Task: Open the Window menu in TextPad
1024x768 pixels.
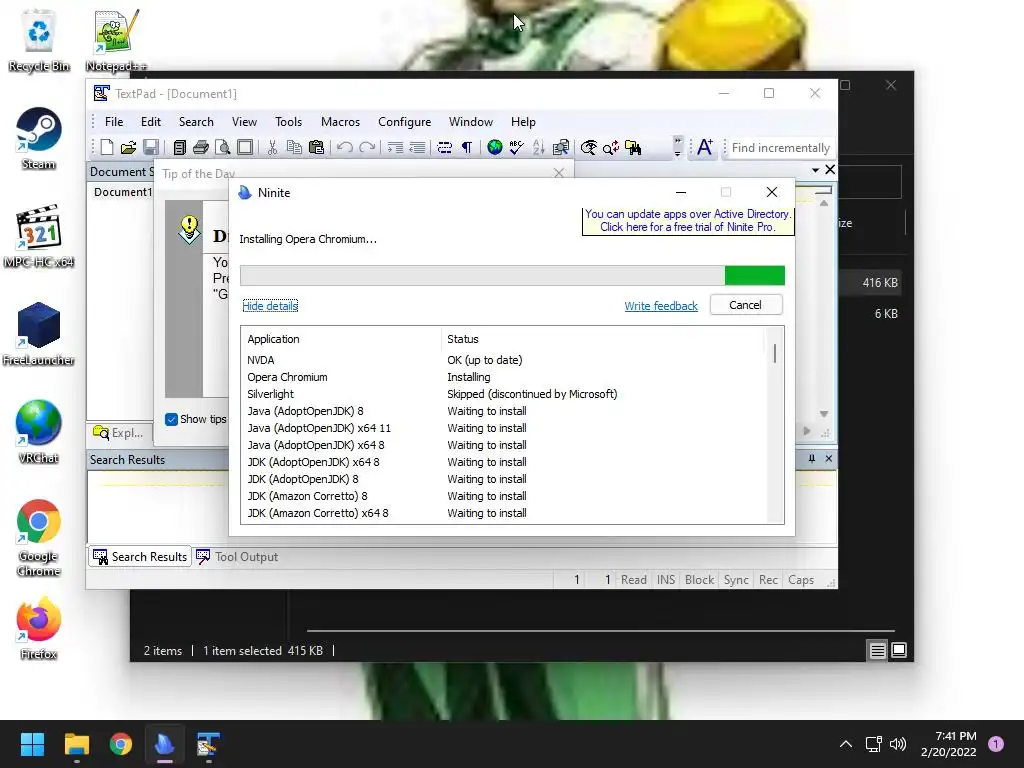Action: coord(470,122)
